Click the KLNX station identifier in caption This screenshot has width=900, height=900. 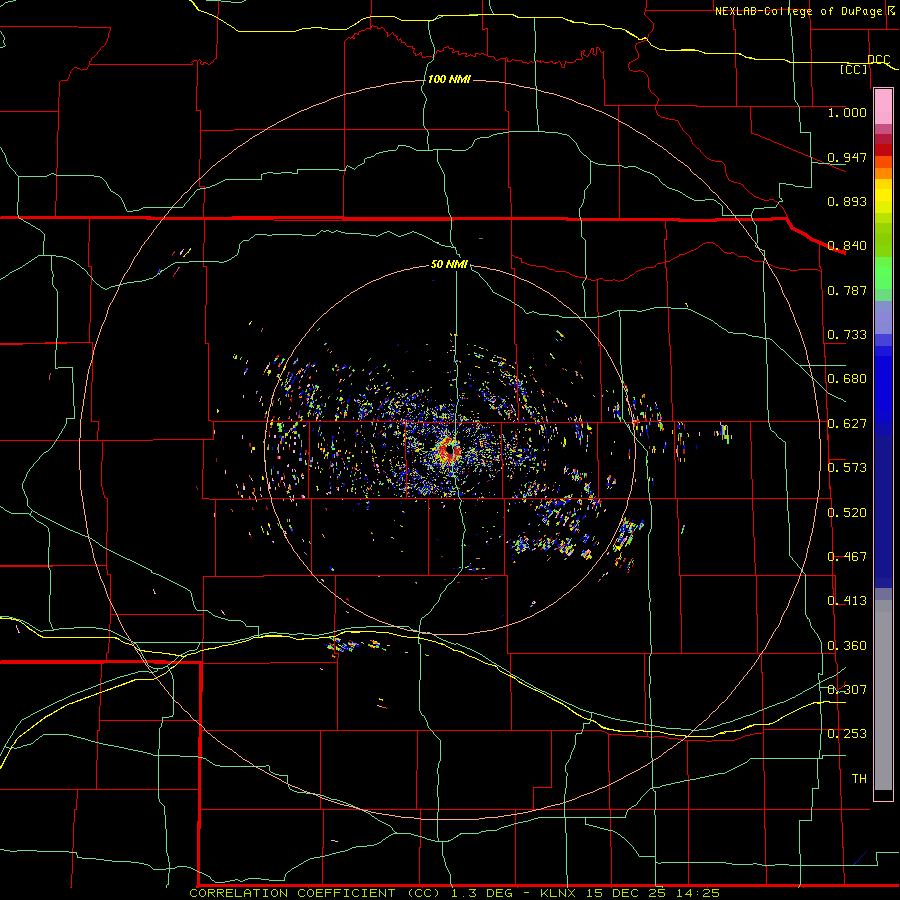click(557, 893)
